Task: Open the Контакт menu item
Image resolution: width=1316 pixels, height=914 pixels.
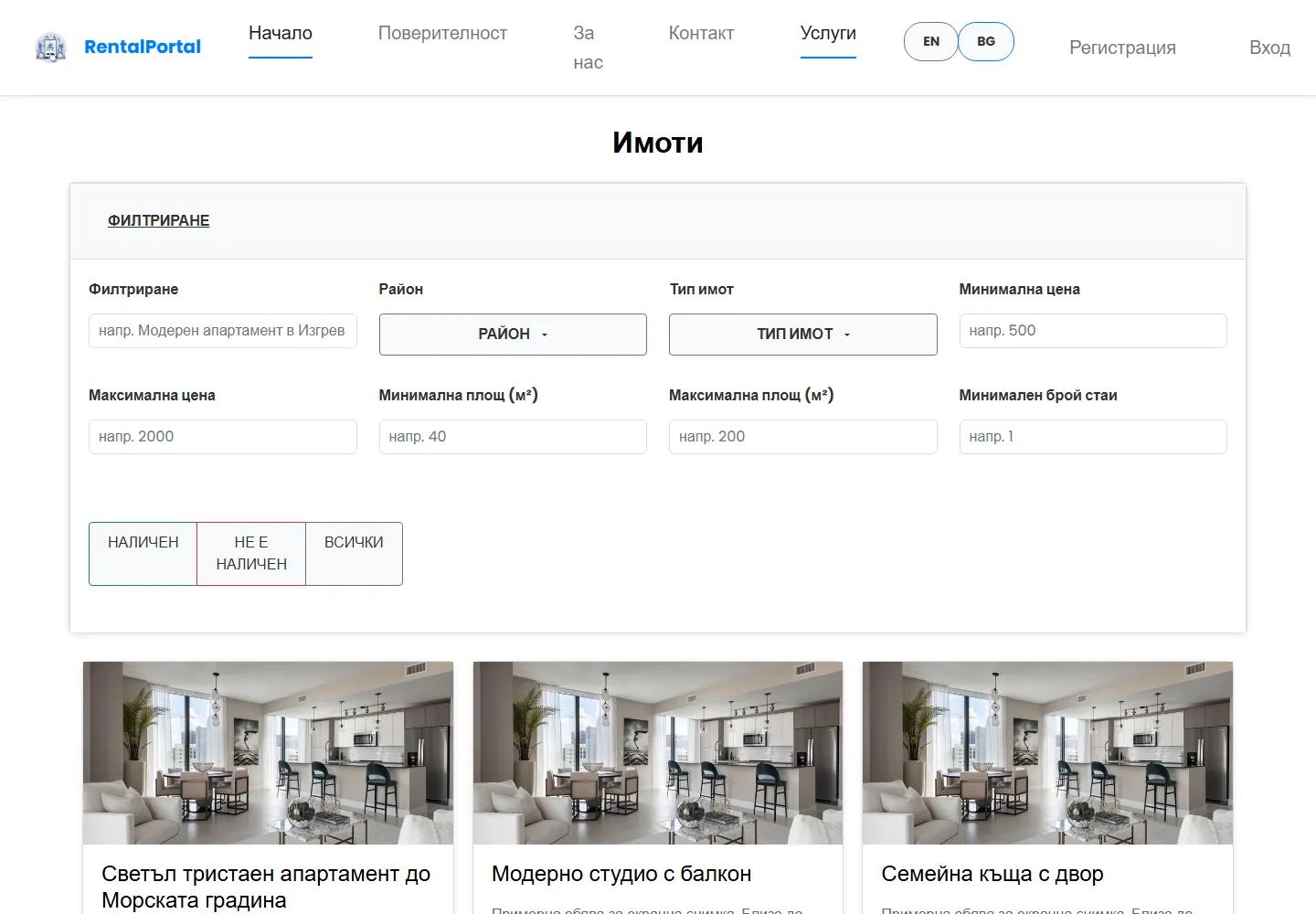Action: [701, 33]
